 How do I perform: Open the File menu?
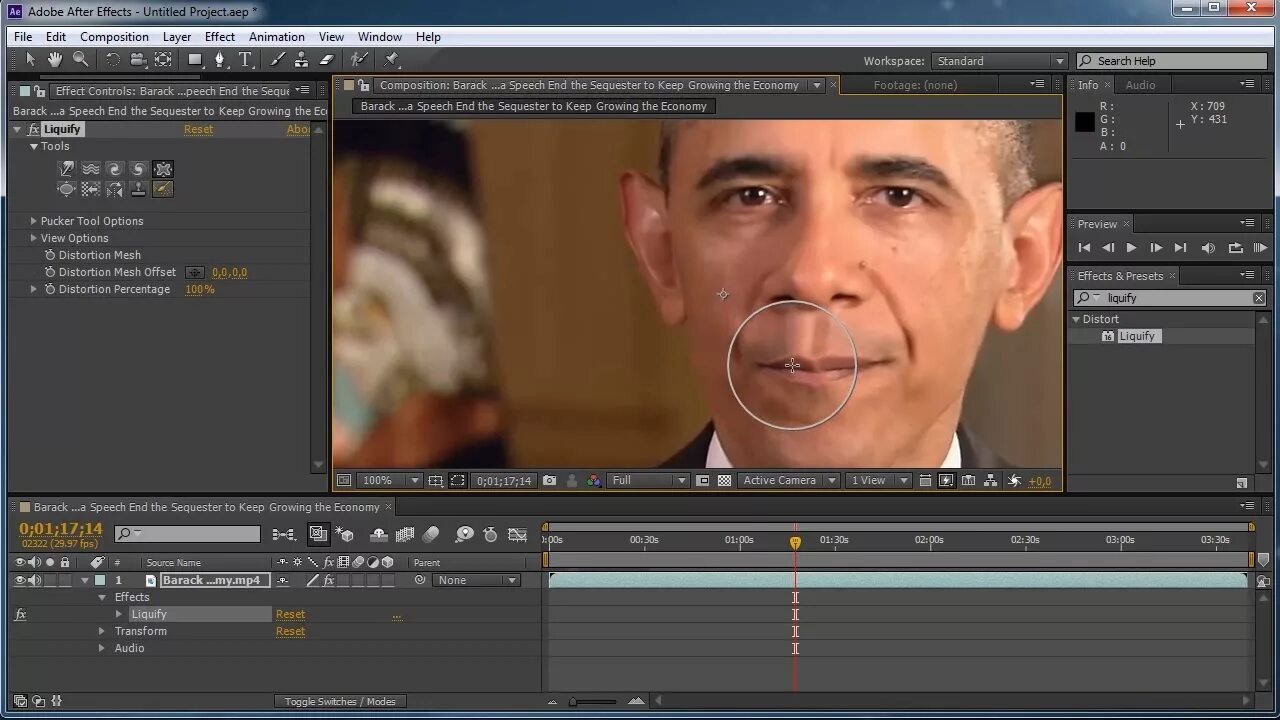pos(23,37)
